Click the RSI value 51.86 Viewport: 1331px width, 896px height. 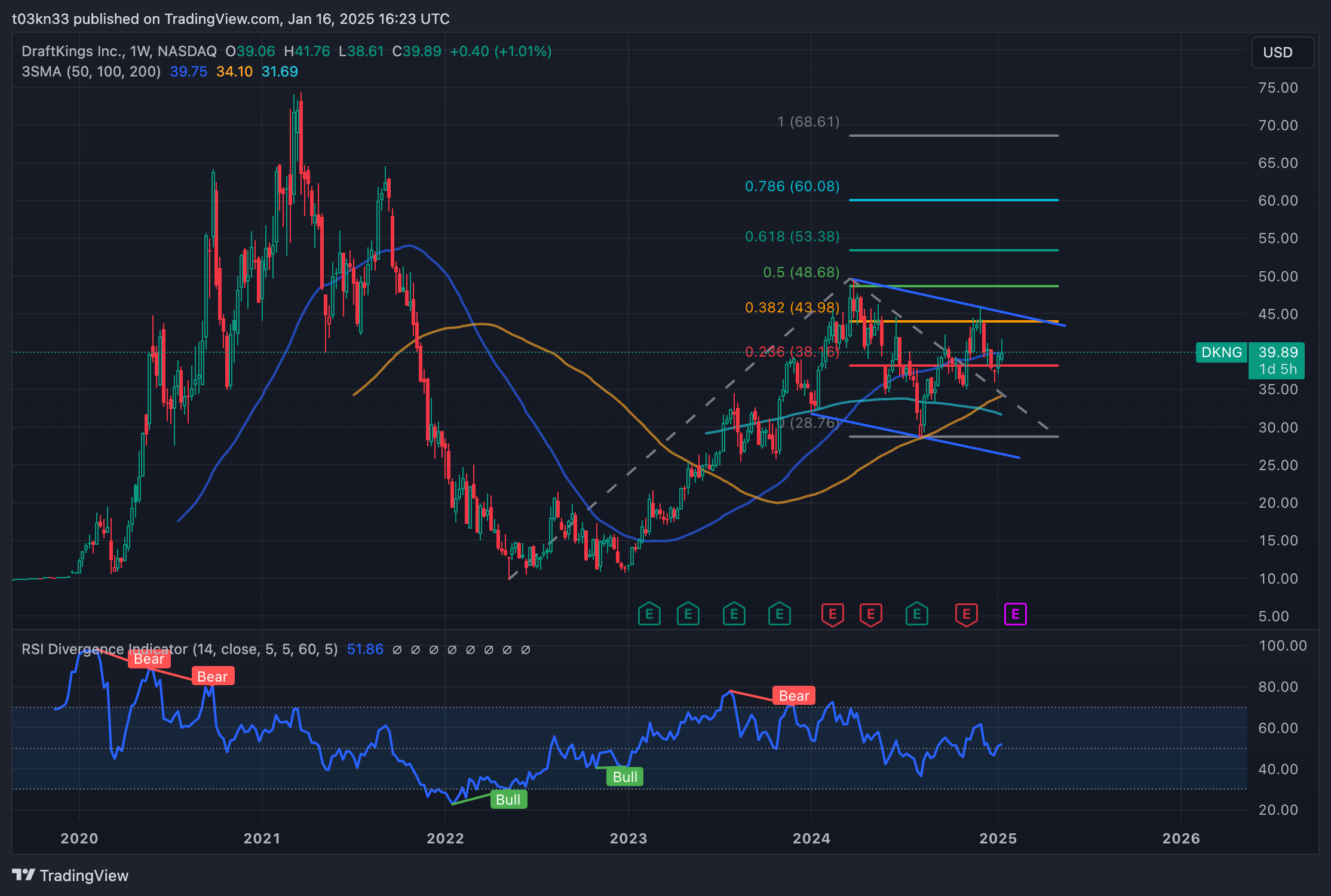pos(365,649)
